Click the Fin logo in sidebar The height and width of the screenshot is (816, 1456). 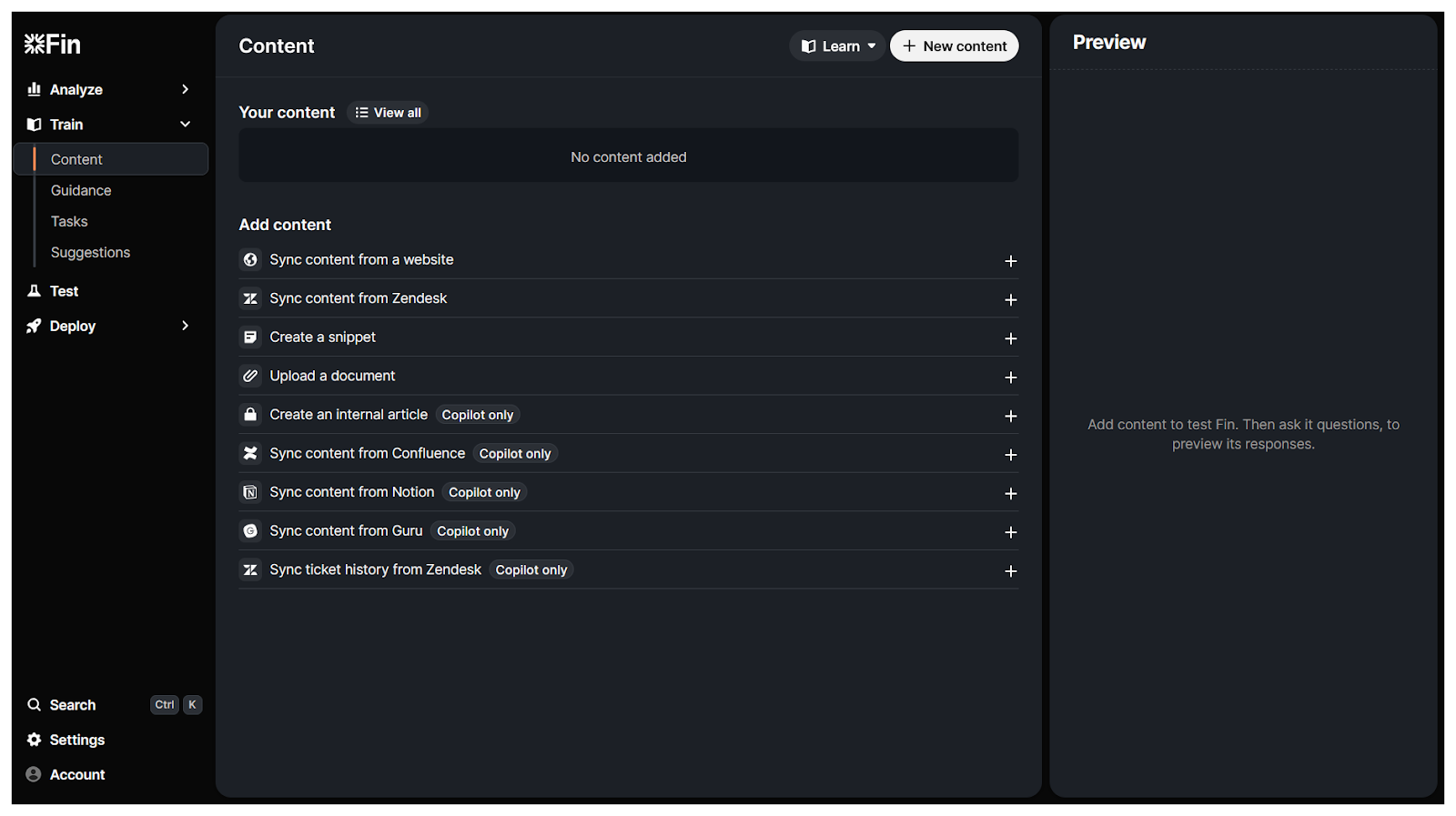pos(52,44)
